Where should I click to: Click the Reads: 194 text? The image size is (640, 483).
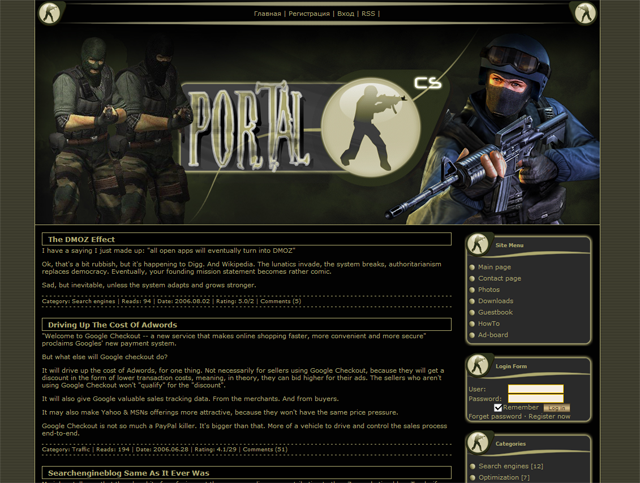click(113, 450)
